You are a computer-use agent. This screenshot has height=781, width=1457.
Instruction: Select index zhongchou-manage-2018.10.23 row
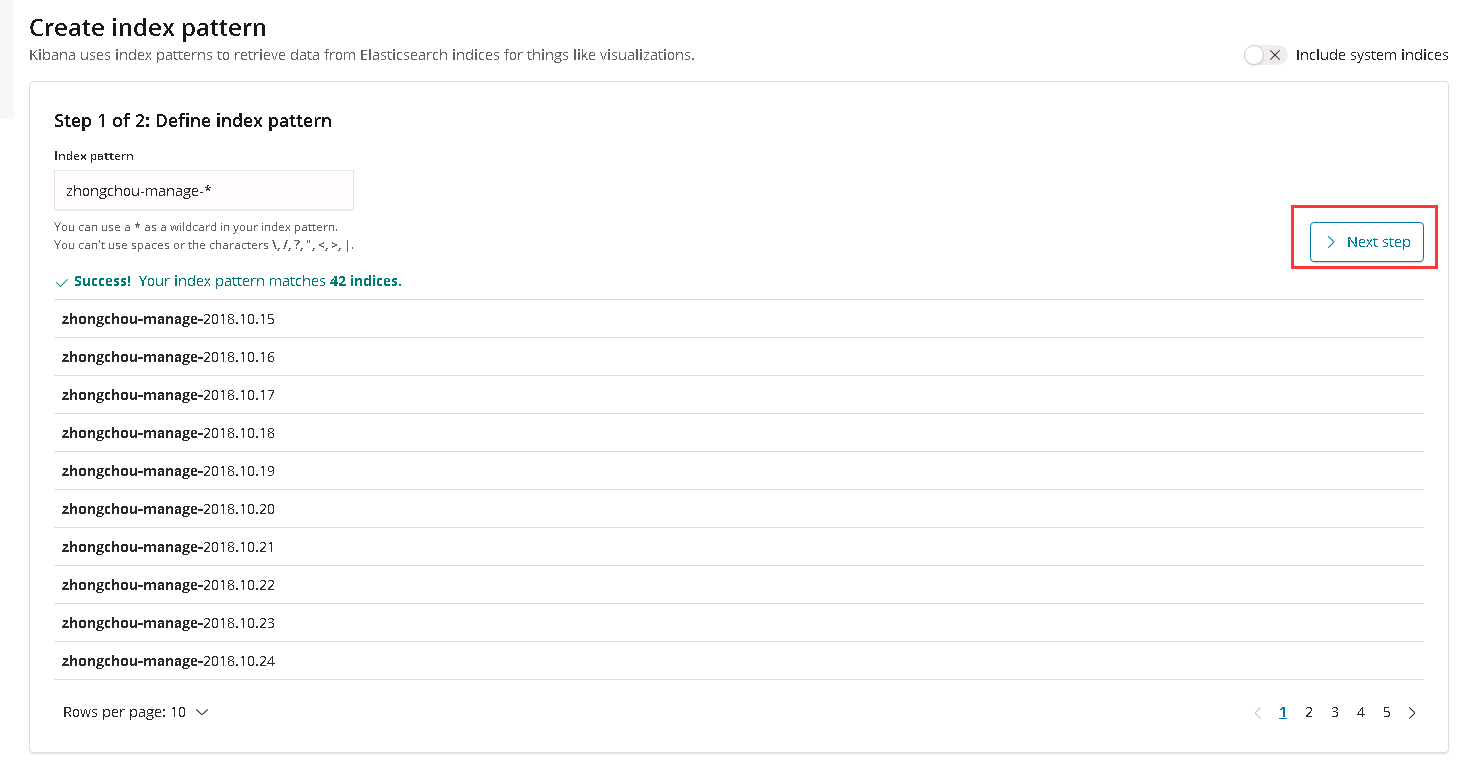tap(739, 623)
